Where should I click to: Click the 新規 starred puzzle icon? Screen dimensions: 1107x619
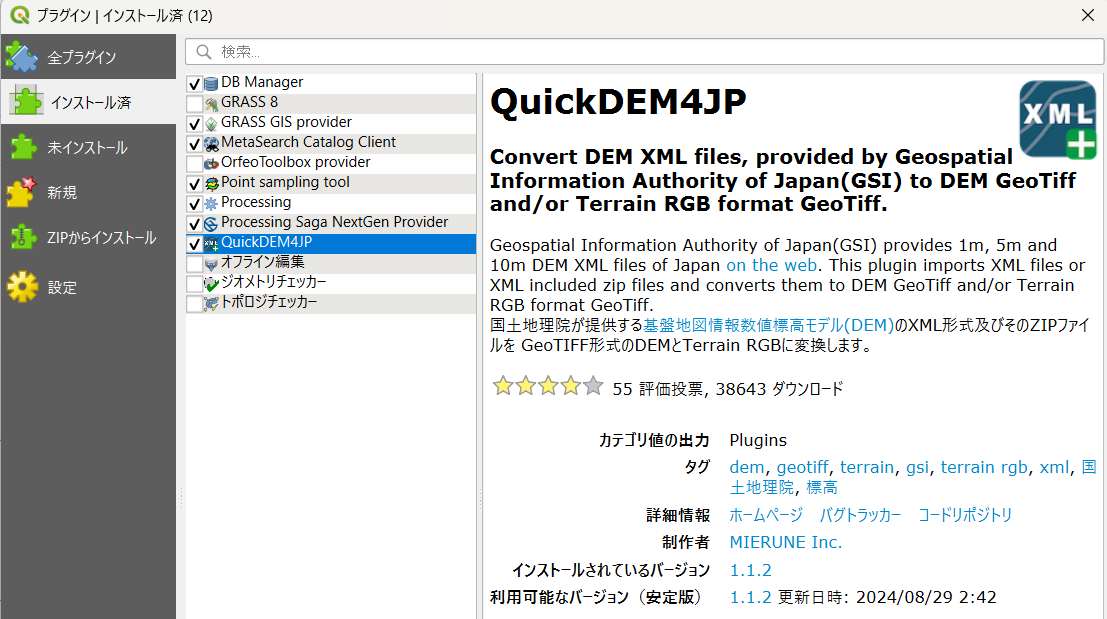click(x=21, y=192)
